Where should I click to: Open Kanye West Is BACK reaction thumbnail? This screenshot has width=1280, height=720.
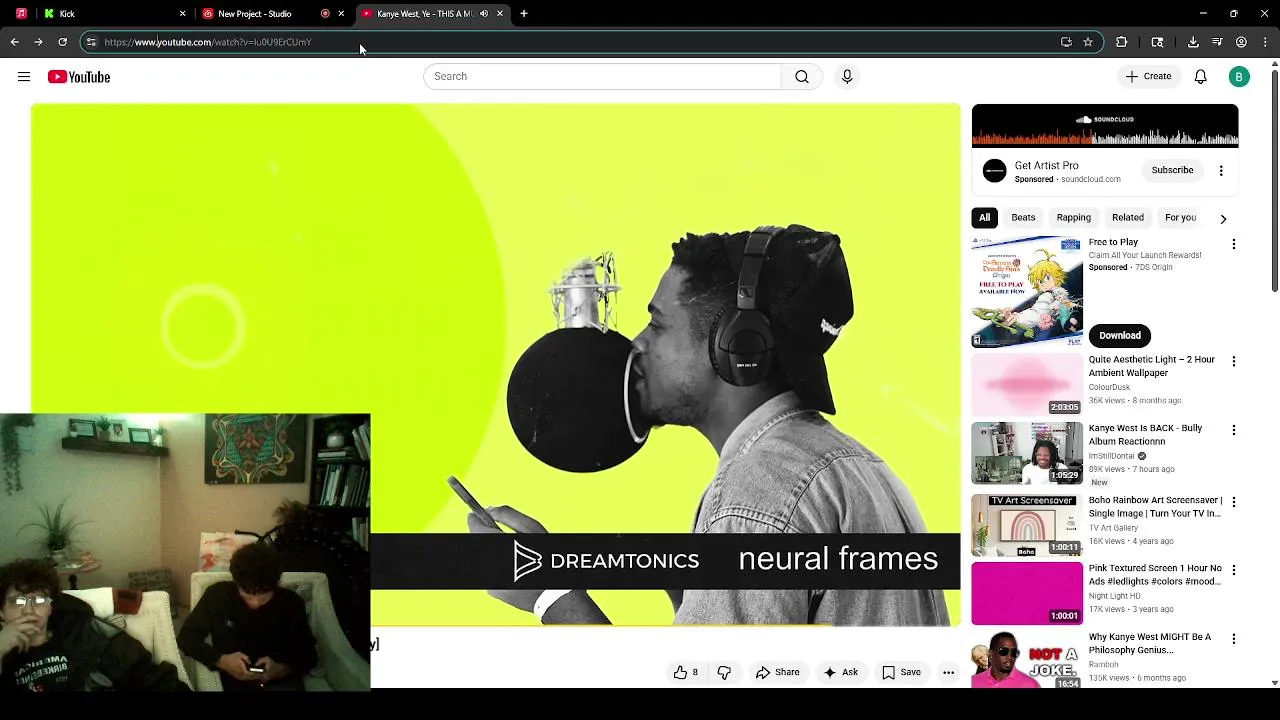click(1027, 453)
